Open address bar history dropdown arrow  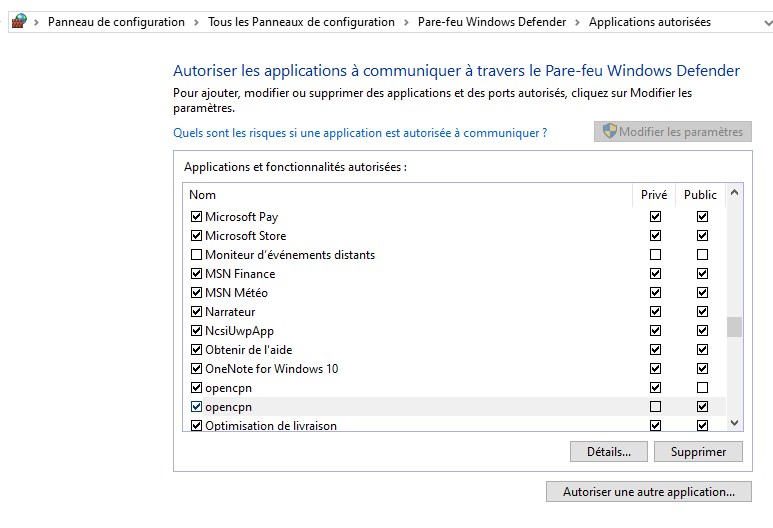[x=767, y=23]
